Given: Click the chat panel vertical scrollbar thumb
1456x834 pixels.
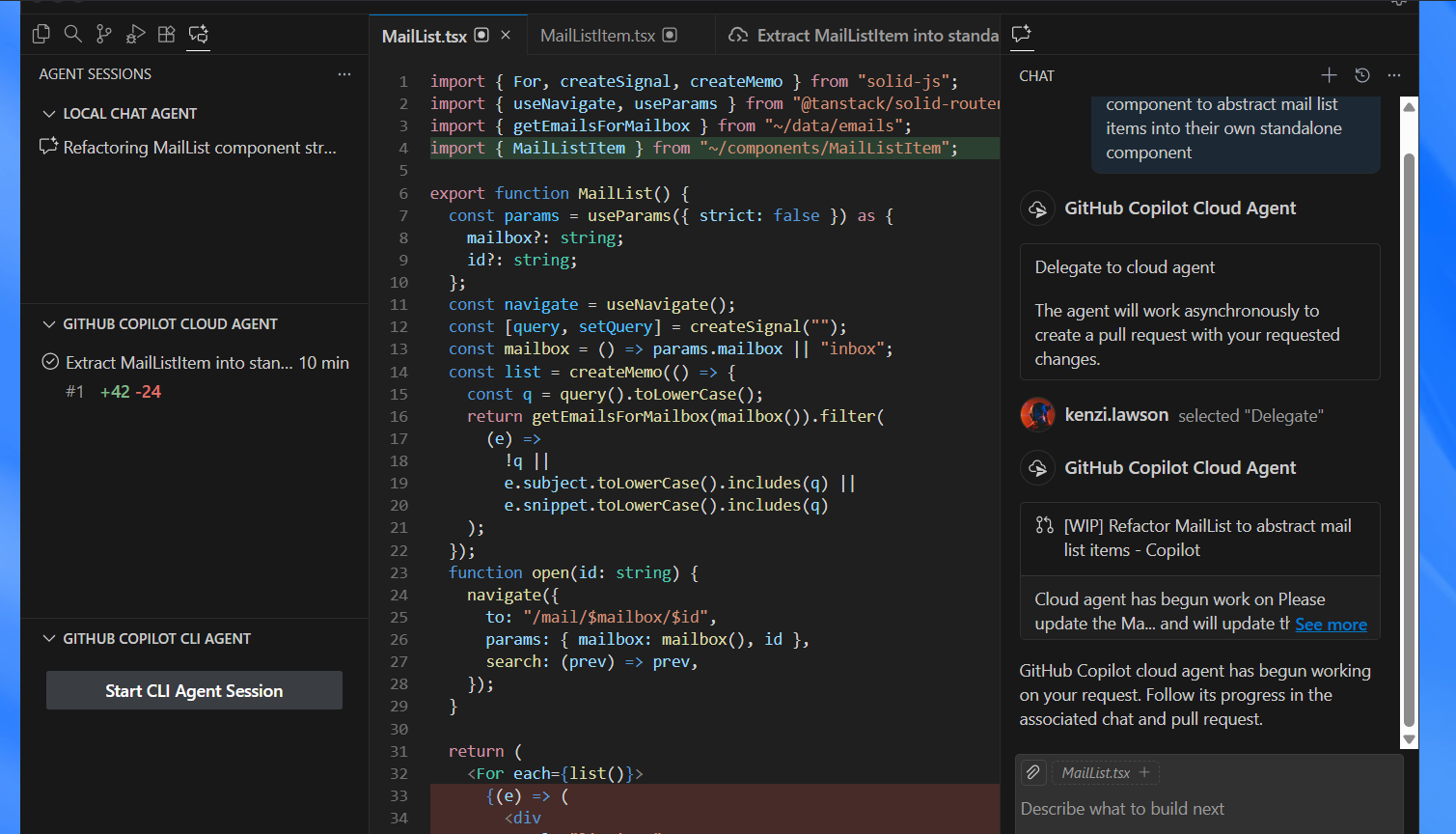Looking at the screenshot, I should [1410, 439].
